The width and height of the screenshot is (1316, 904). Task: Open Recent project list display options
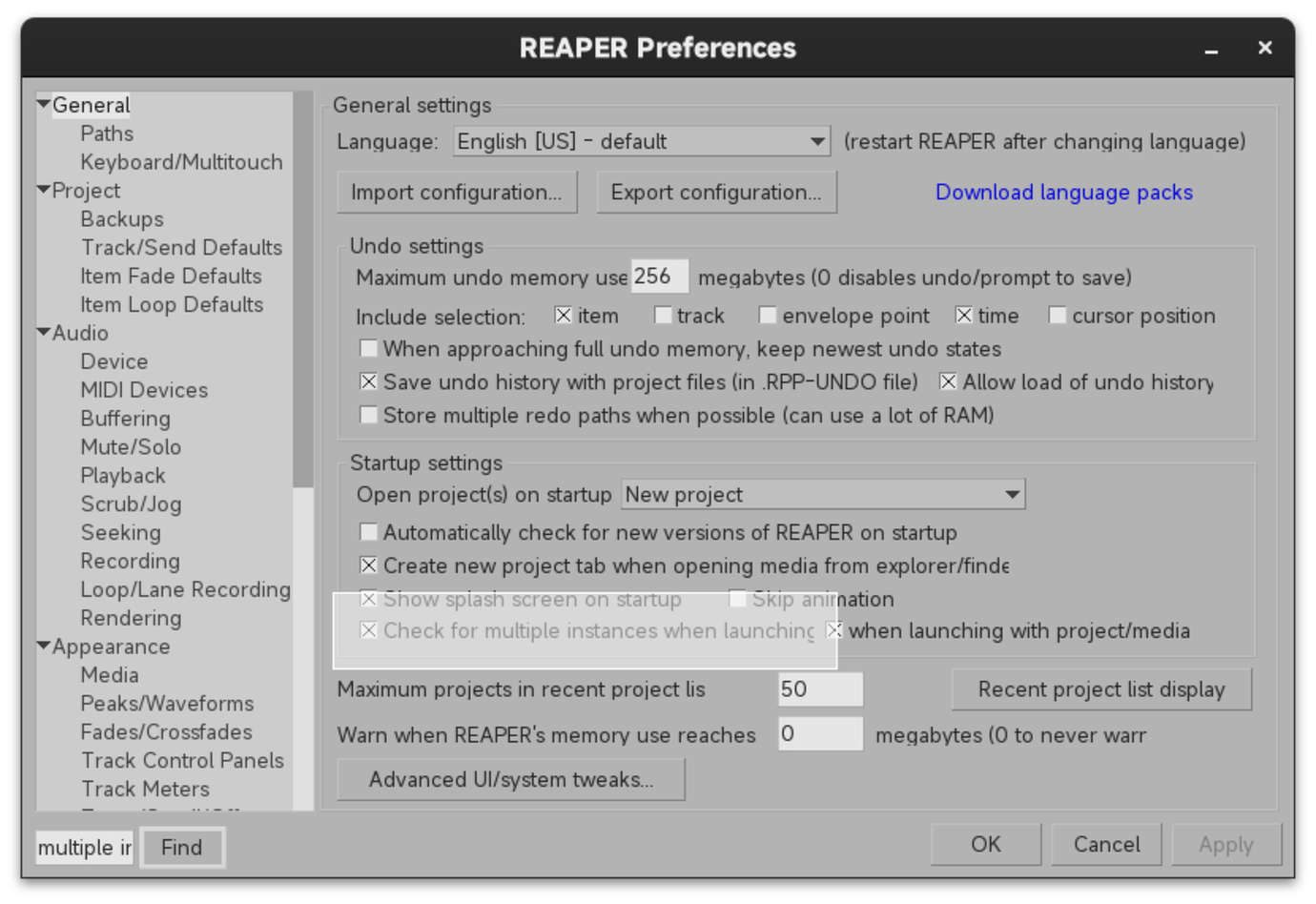tap(1101, 689)
